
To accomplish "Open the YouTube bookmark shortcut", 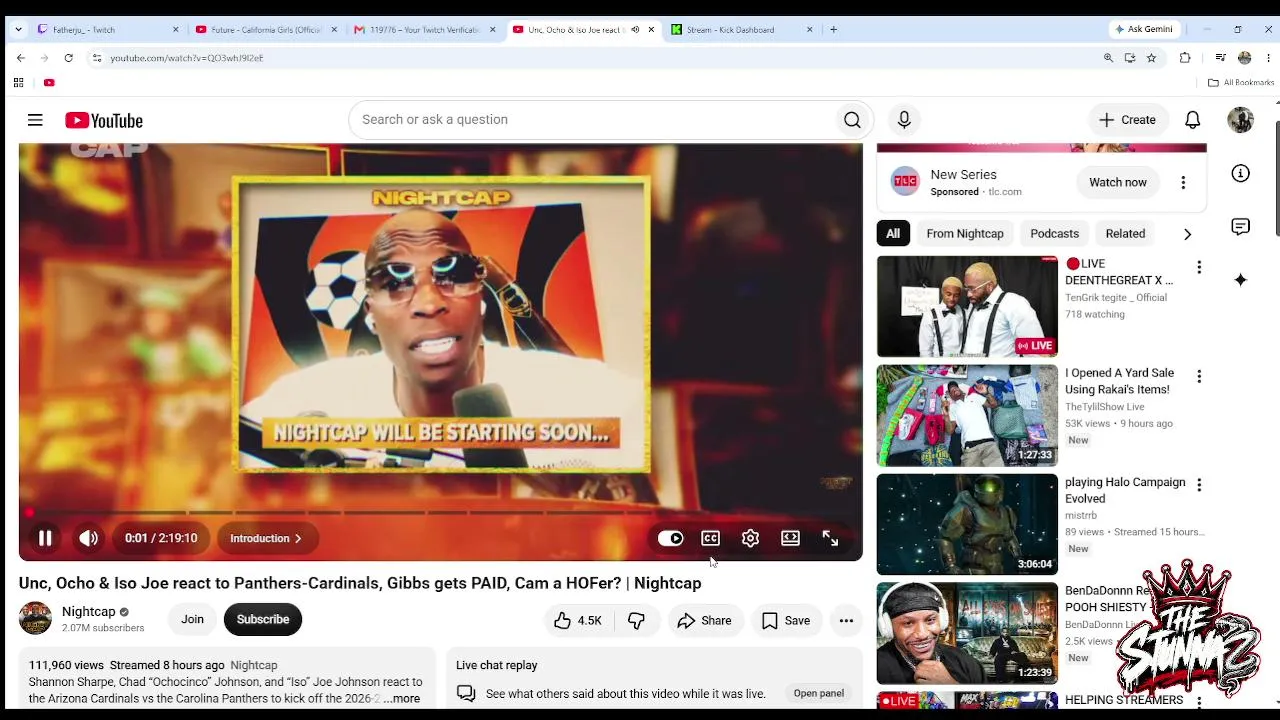I will (x=49, y=82).
